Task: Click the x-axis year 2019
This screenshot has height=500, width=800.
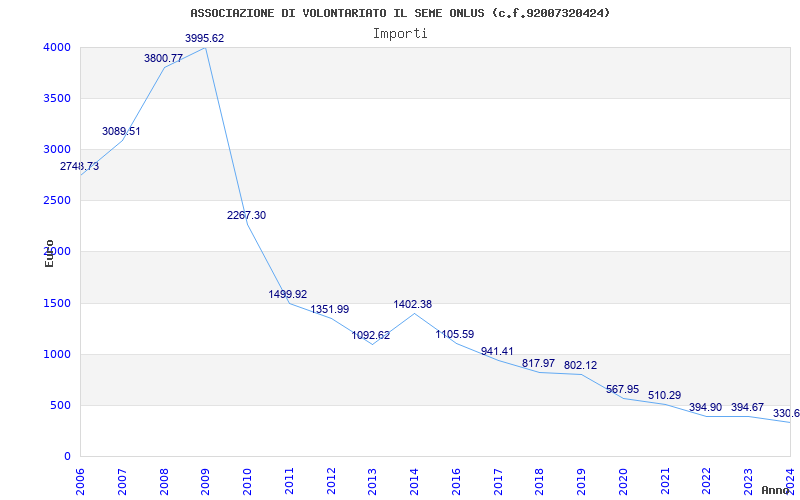Action: pyautogui.click(x=581, y=482)
